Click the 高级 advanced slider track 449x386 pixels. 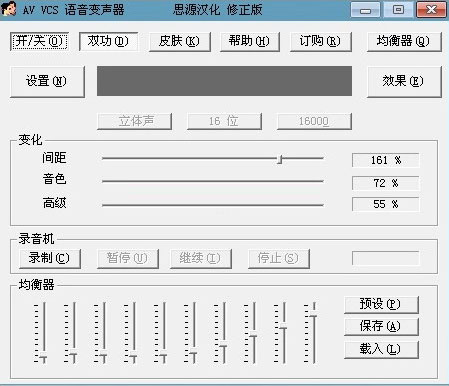click(213, 205)
